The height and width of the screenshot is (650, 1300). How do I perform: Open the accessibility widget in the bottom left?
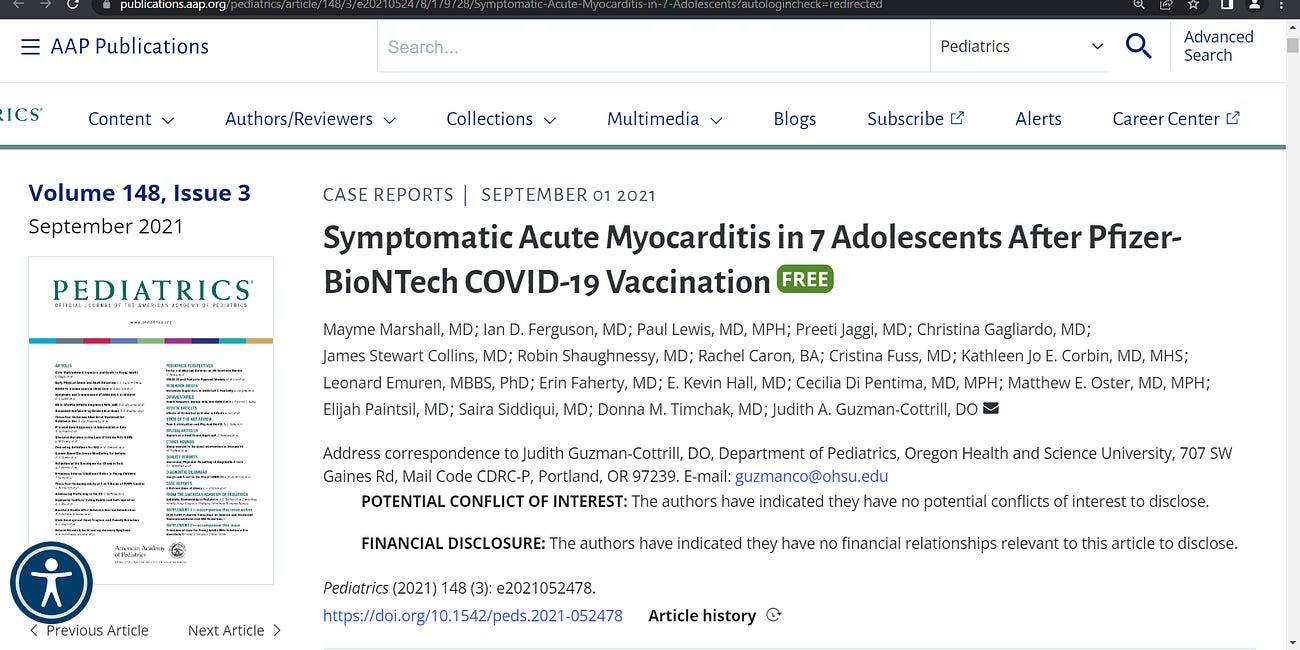[x=51, y=582]
